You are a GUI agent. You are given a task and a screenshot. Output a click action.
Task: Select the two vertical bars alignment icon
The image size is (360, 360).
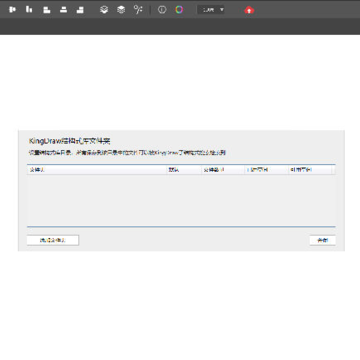pyautogui.click(x=29, y=10)
